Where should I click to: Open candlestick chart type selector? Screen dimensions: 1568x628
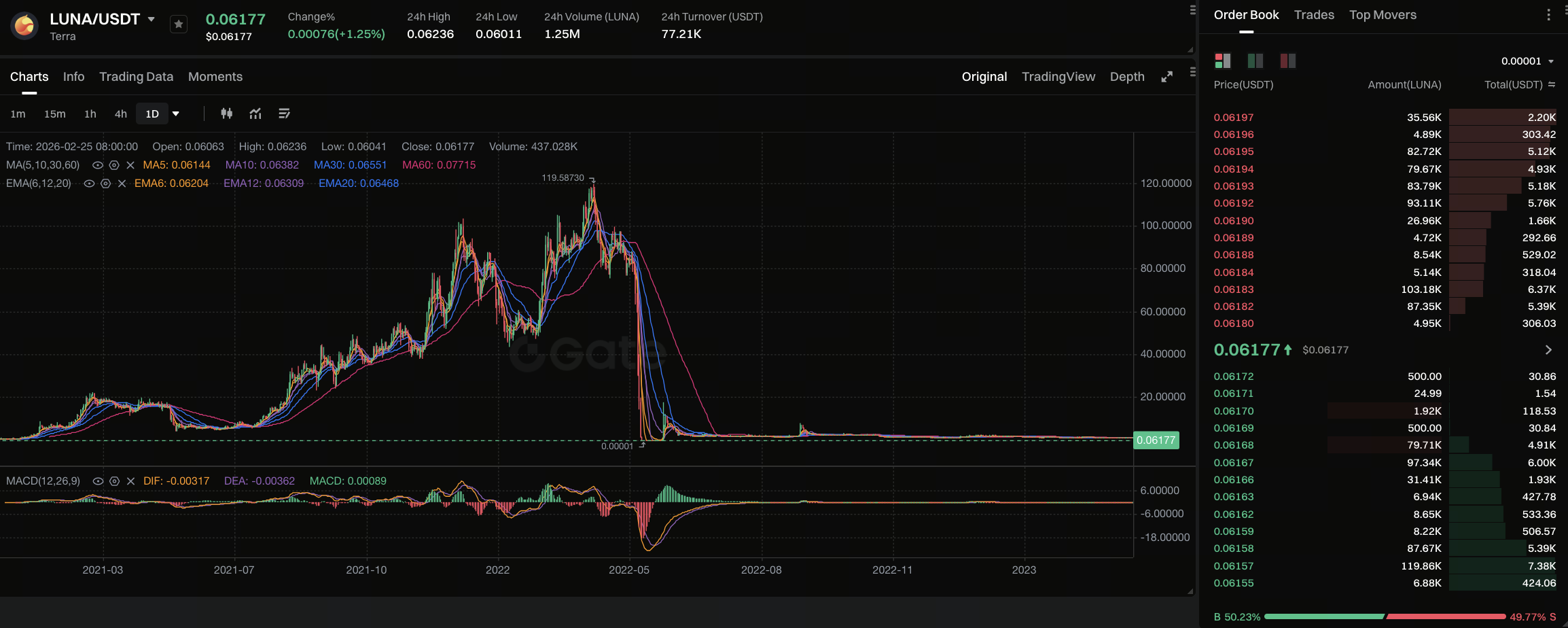click(227, 114)
